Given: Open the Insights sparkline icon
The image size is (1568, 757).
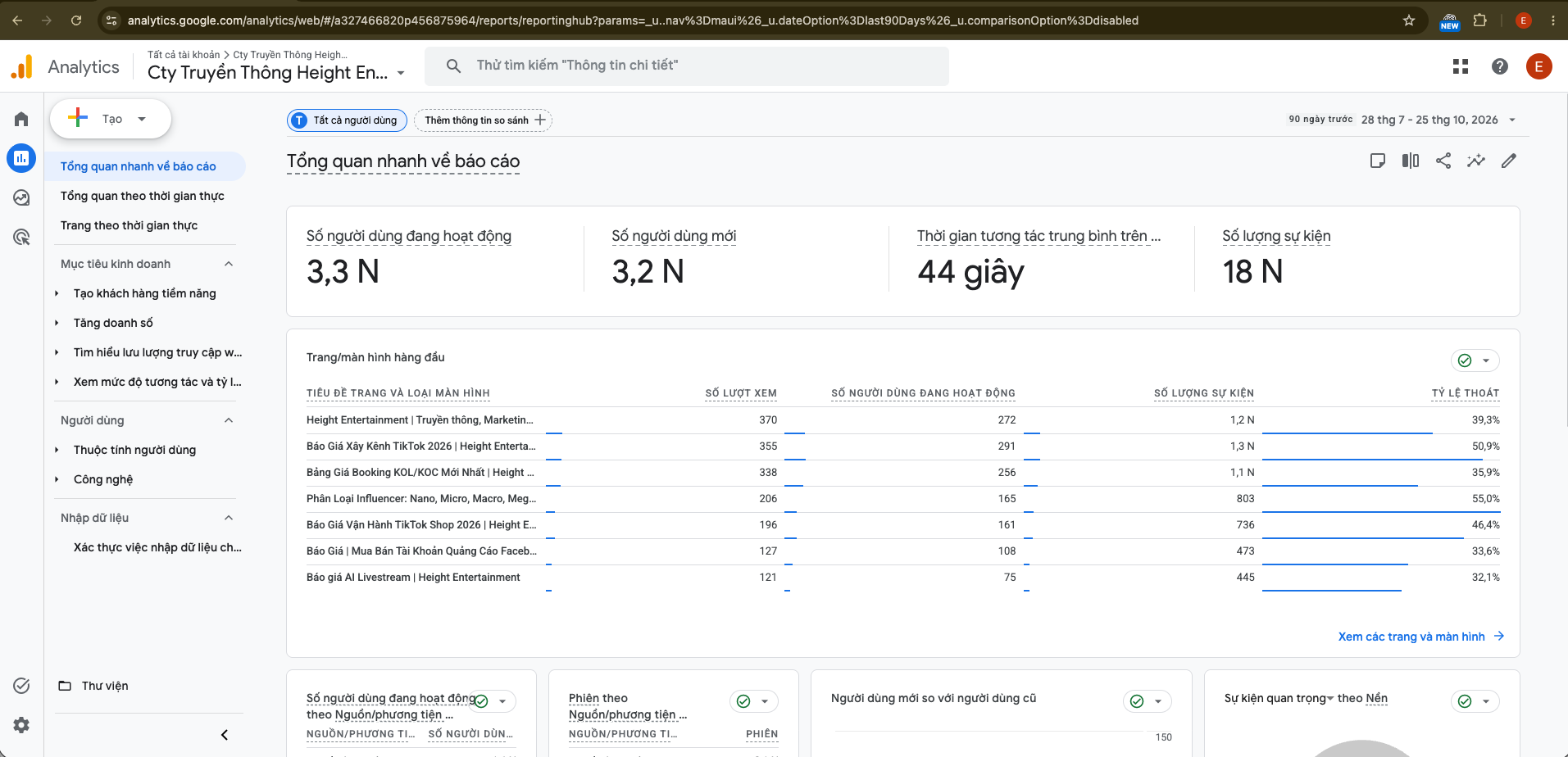Looking at the screenshot, I should tap(1476, 161).
